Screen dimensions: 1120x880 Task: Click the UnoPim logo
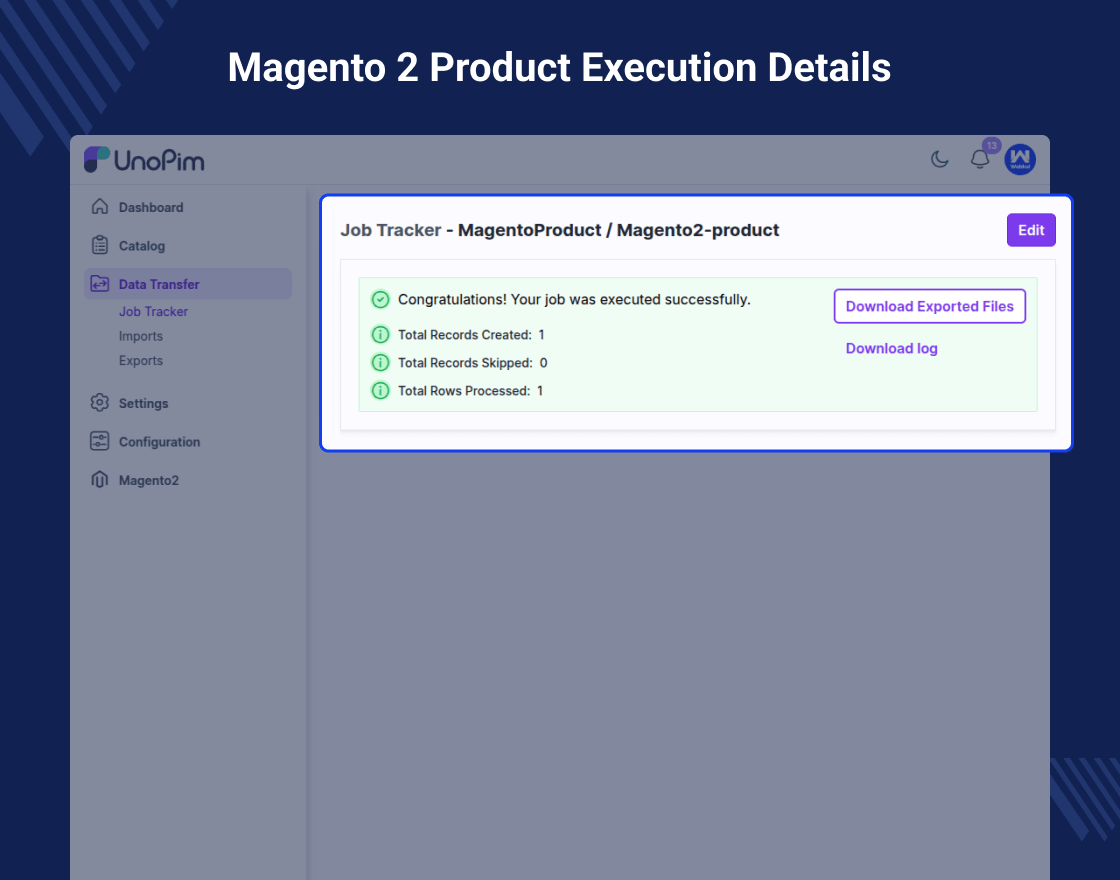click(x=144, y=160)
